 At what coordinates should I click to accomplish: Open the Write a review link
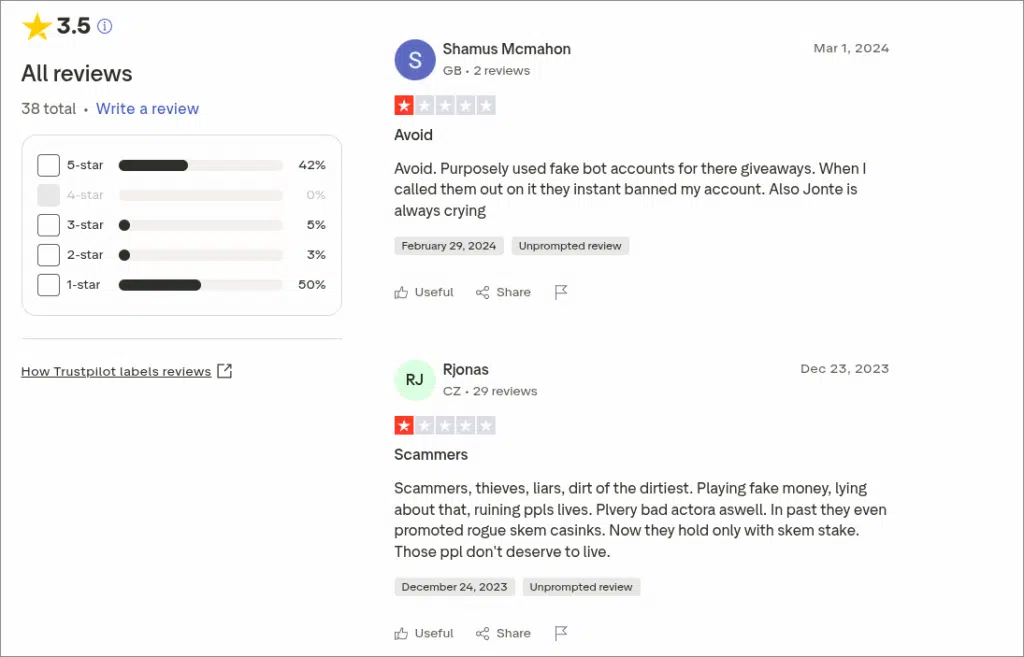click(x=147, y=108)
